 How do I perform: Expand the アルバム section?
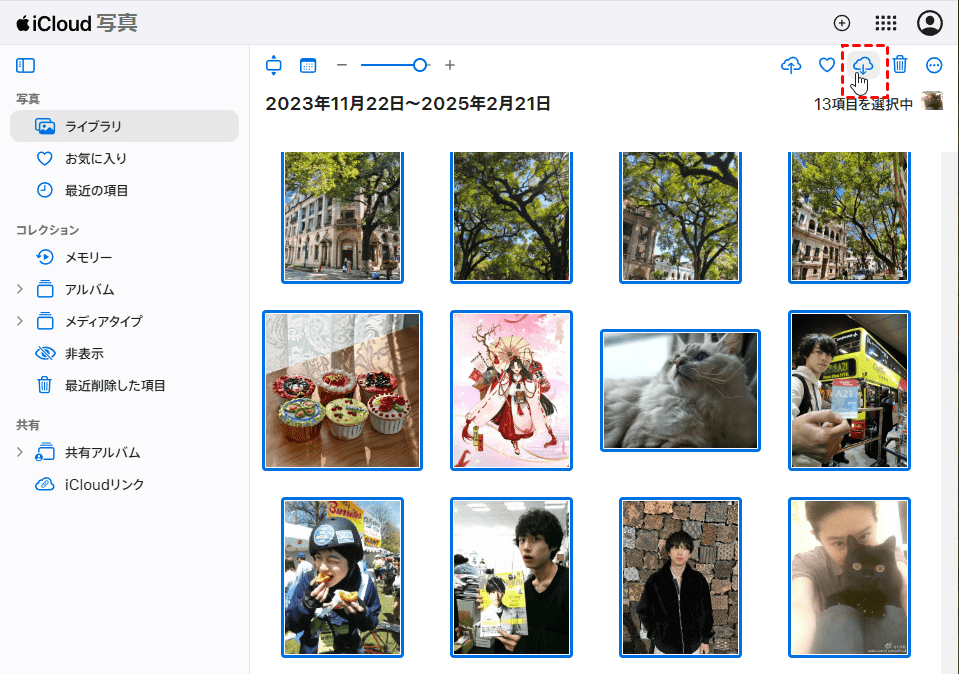20,289
